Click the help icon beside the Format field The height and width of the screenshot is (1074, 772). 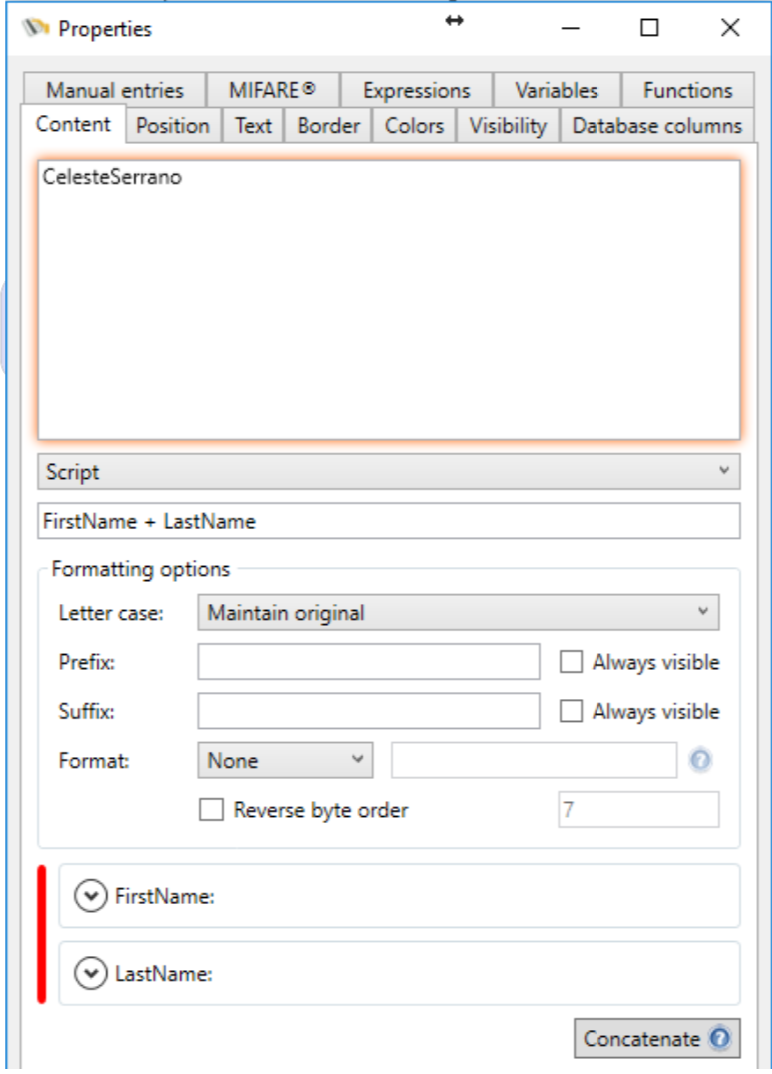[x=701, y=761]
